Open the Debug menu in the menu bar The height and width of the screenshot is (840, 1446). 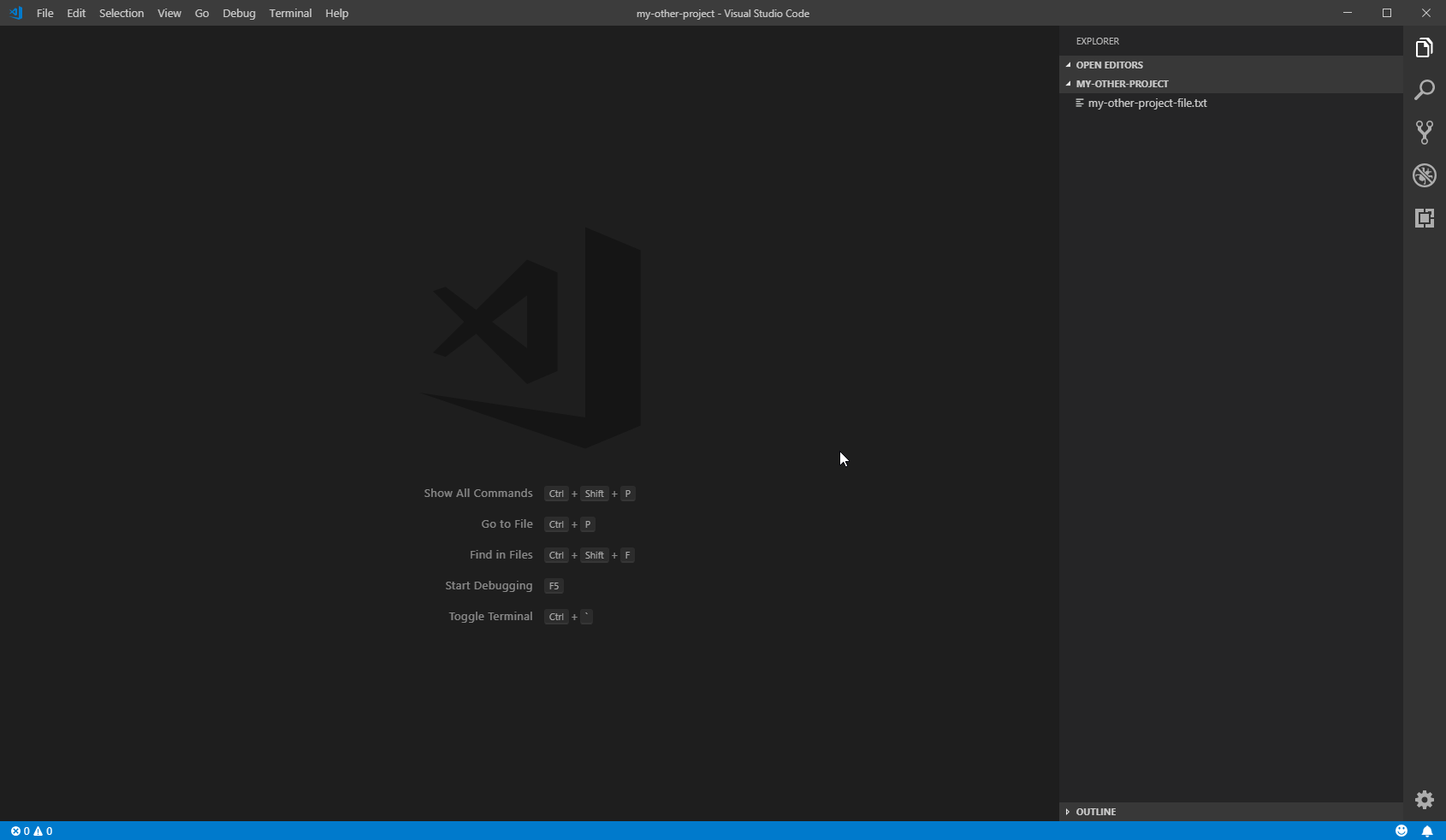tap(238, 13)
